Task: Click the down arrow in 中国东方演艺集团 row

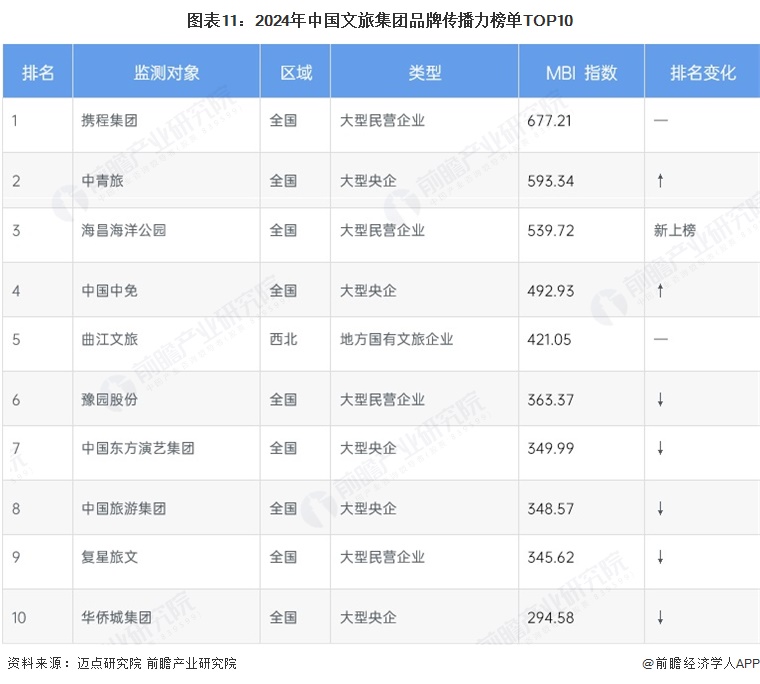Action: [660, 448]
